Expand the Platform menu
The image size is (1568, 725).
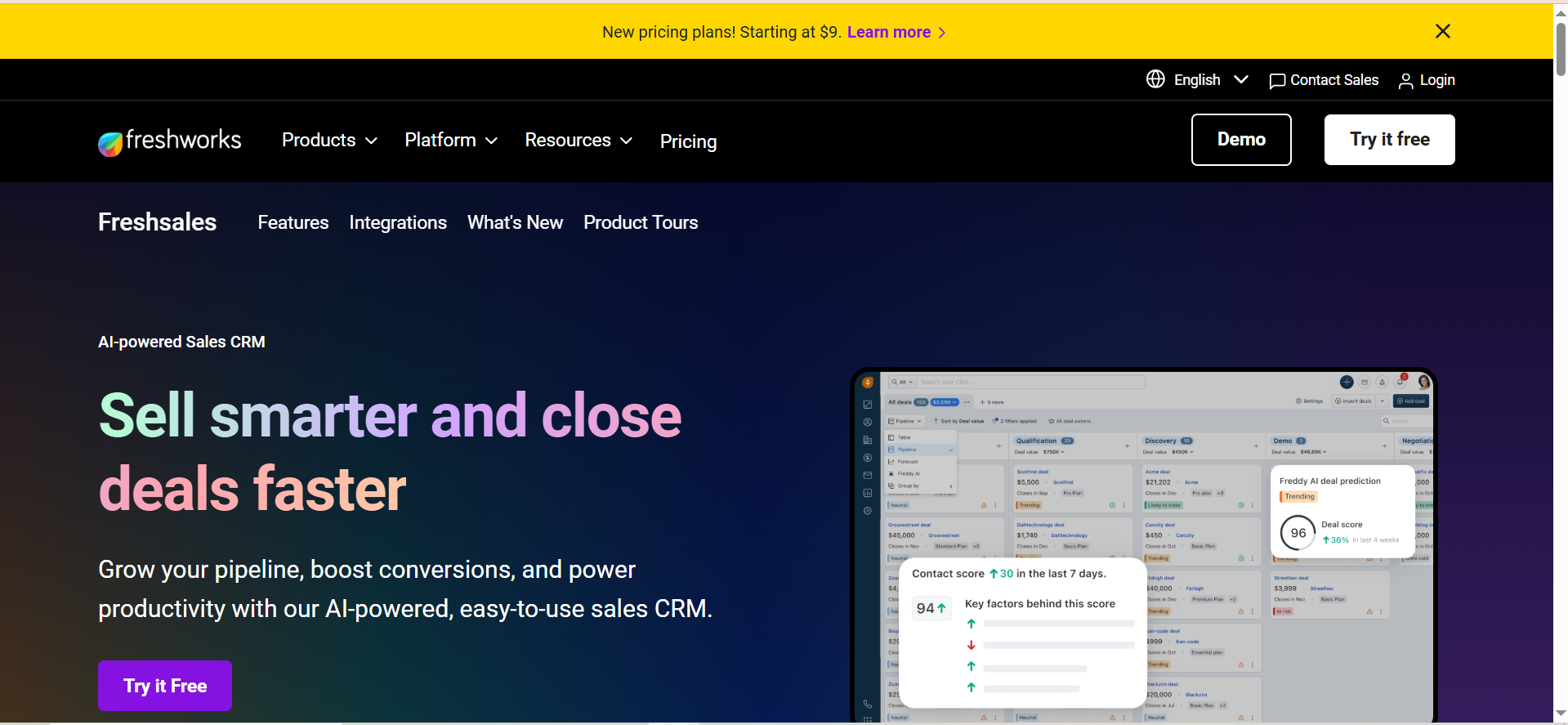point(451,141)
